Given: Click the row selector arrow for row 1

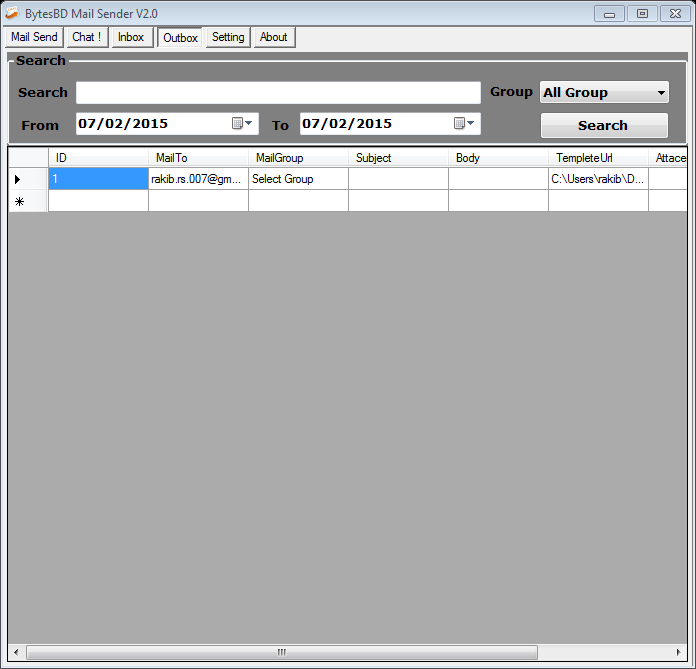Looking at the screenshot, I should [x=28, y=179].
